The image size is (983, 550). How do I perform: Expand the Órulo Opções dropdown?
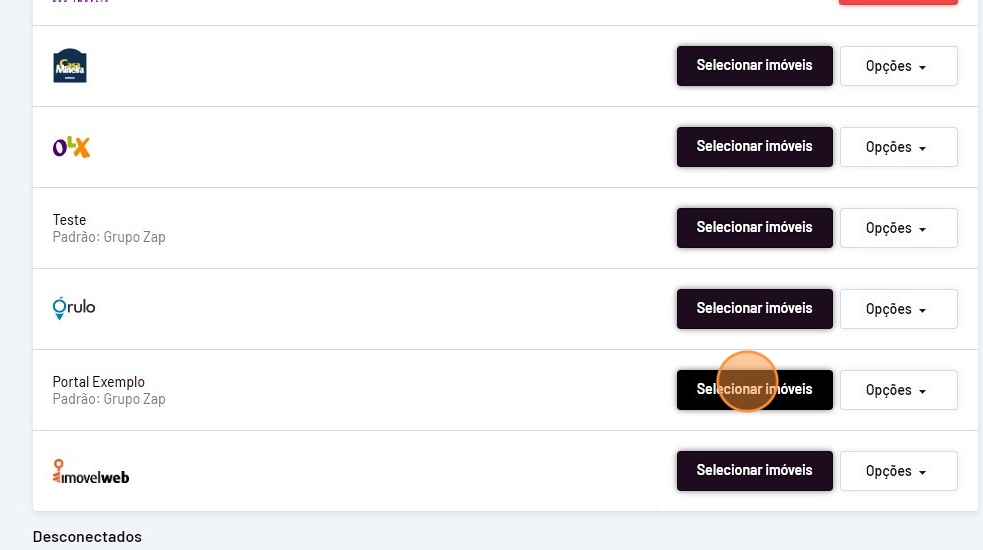click(898, 309)
